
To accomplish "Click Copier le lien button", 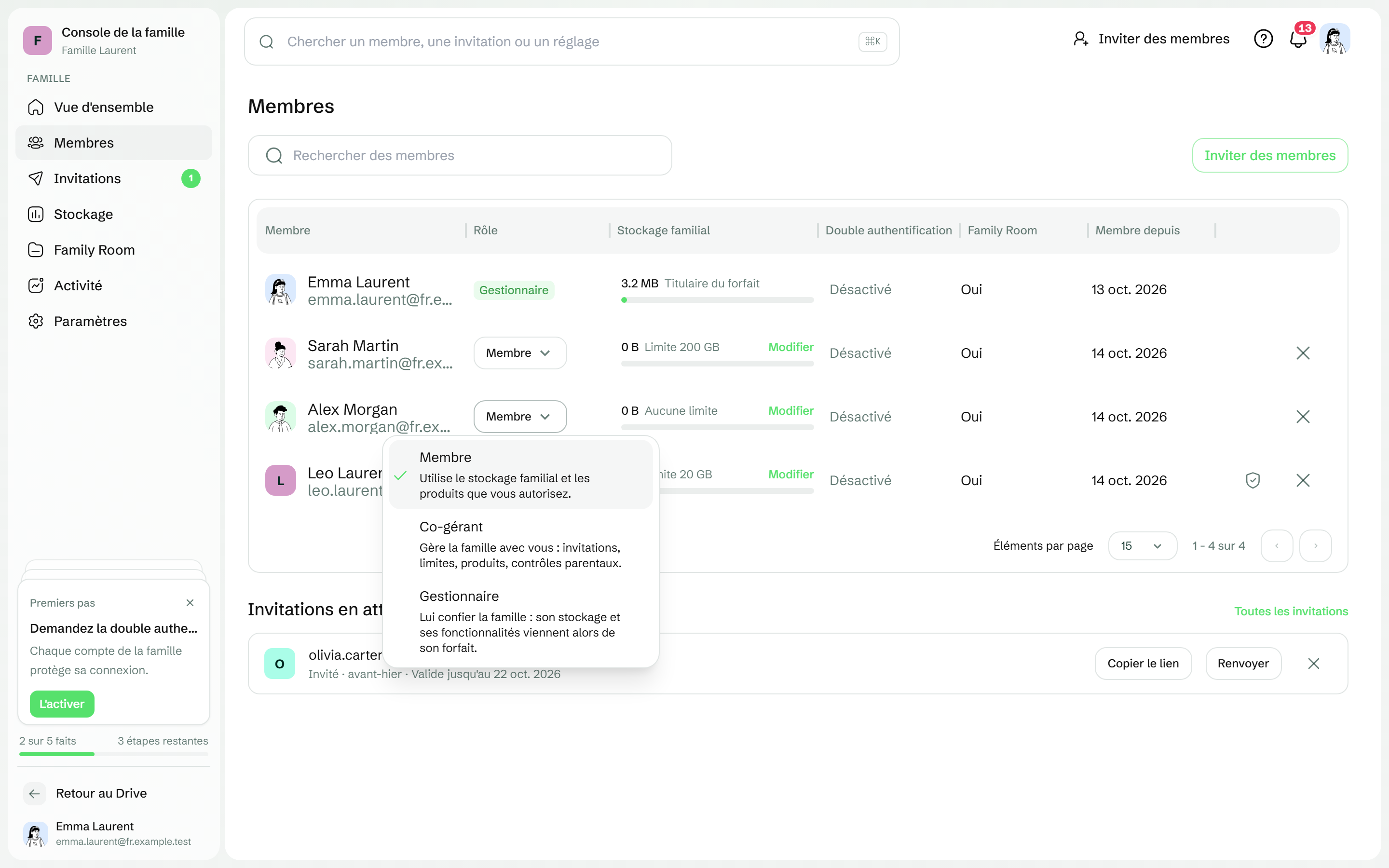I will 1143,664.
